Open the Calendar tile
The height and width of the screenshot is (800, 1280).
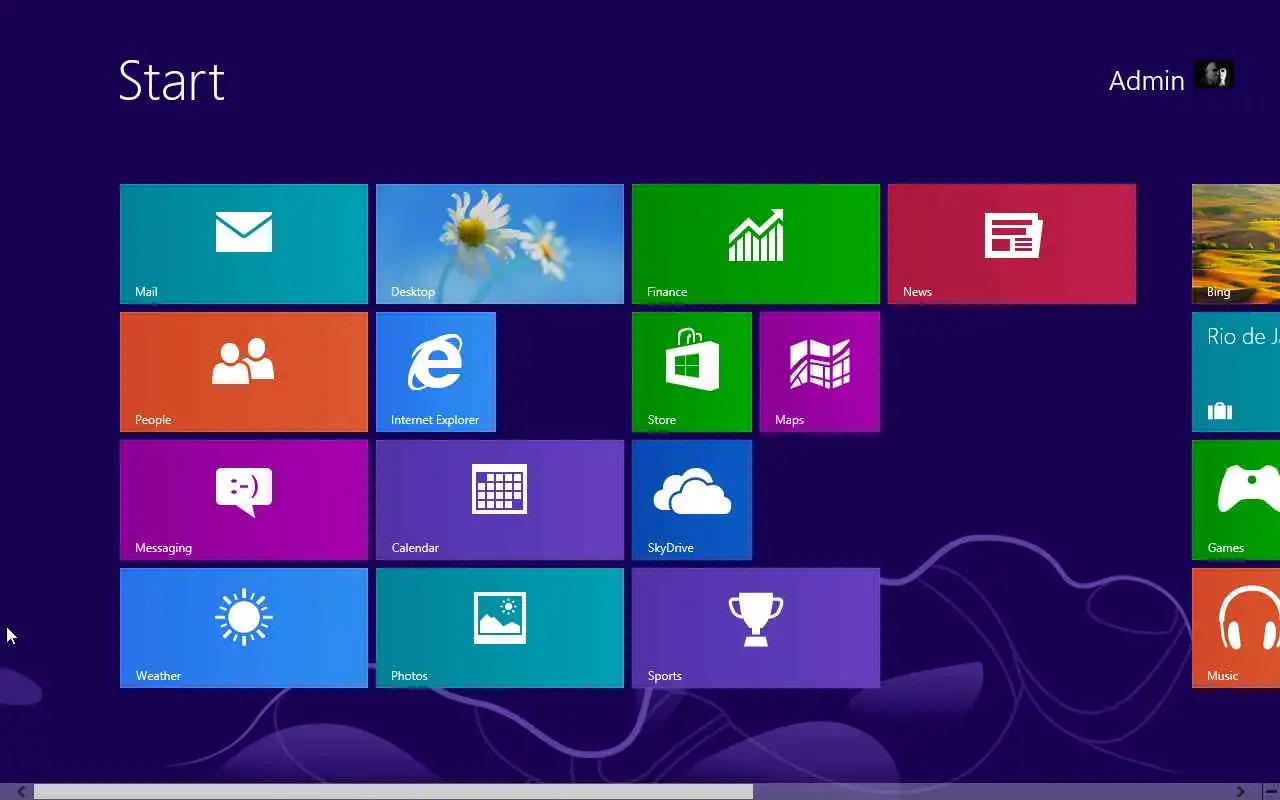point(500,500)
